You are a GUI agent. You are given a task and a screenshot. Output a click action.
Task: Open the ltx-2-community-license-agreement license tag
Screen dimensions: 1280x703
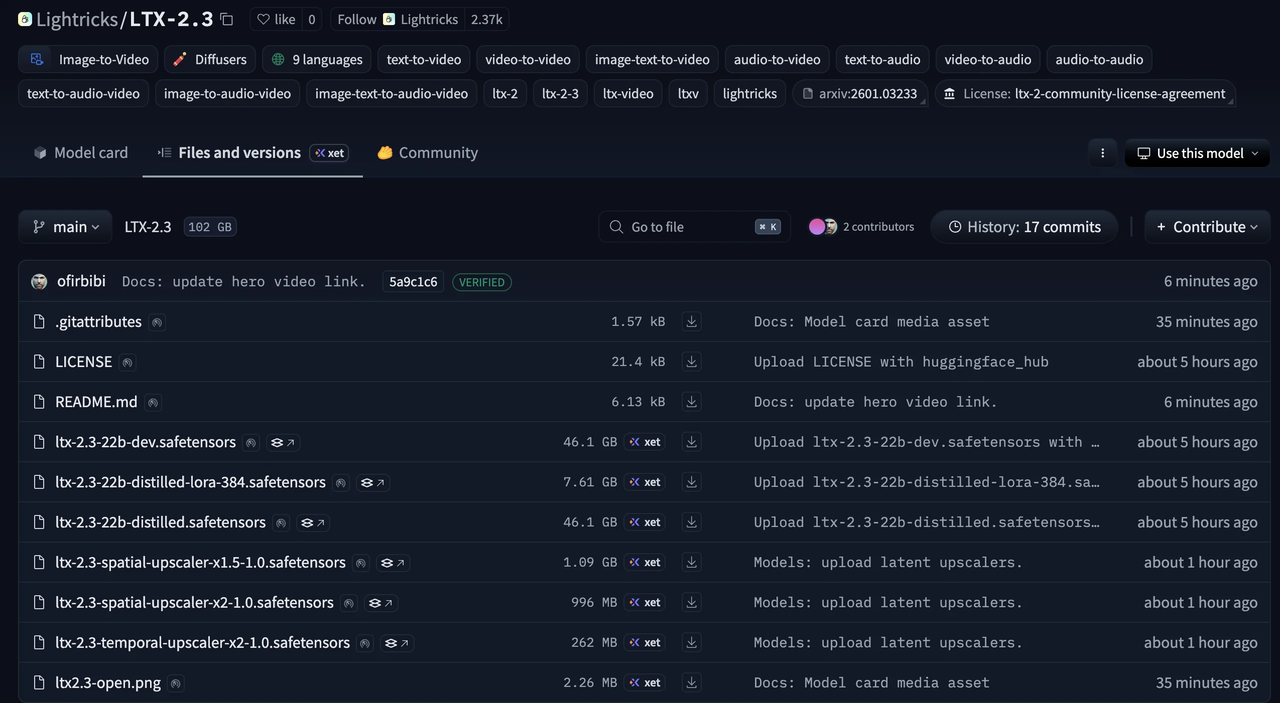[1084, 93]
